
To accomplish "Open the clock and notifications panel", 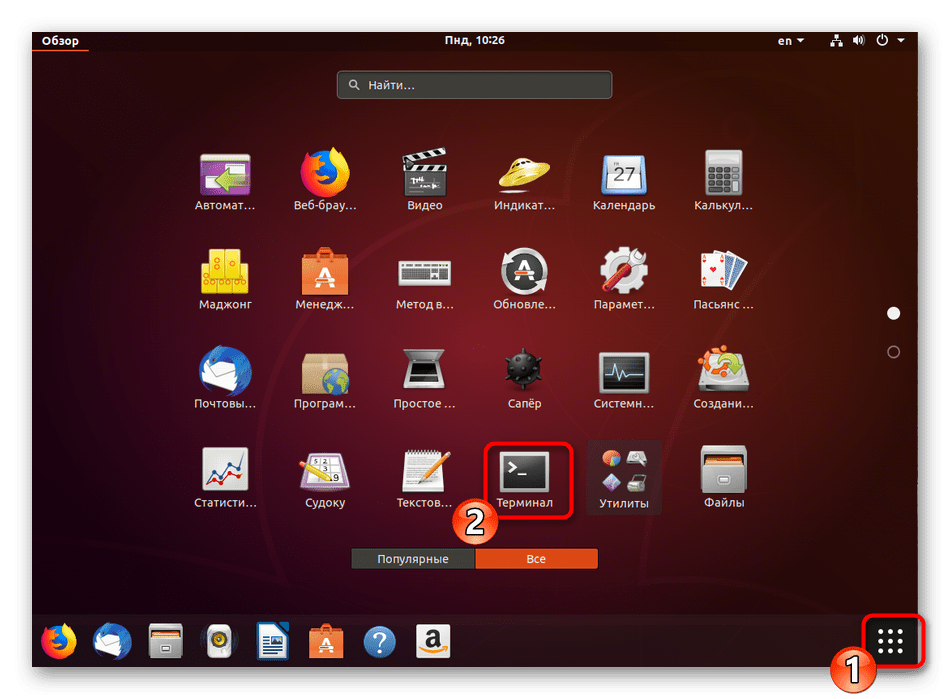I will coord(474,41).
